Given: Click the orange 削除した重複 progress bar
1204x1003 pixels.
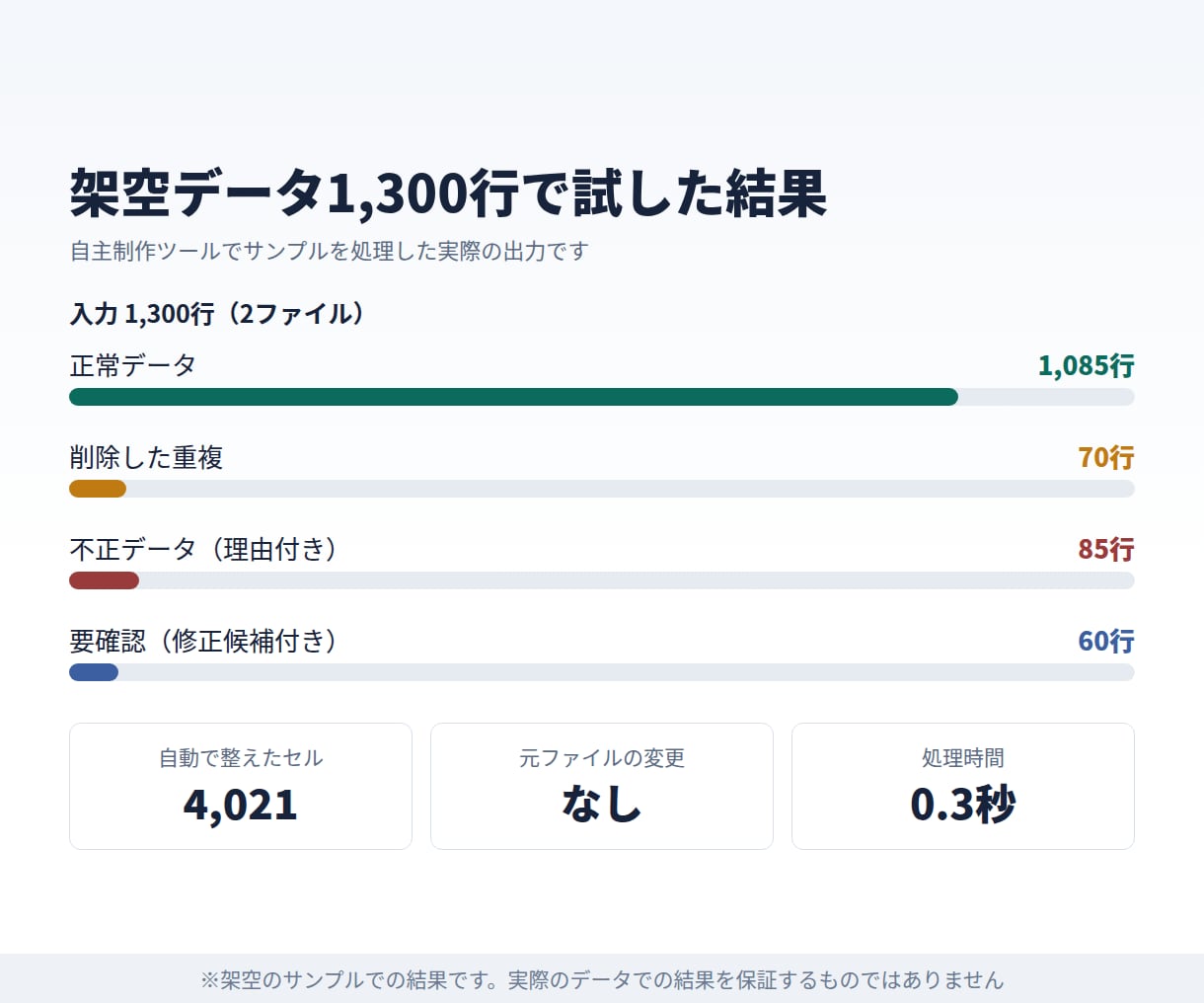Looking at the screenshot, I should pyautogui.click(x=98, y=489).
